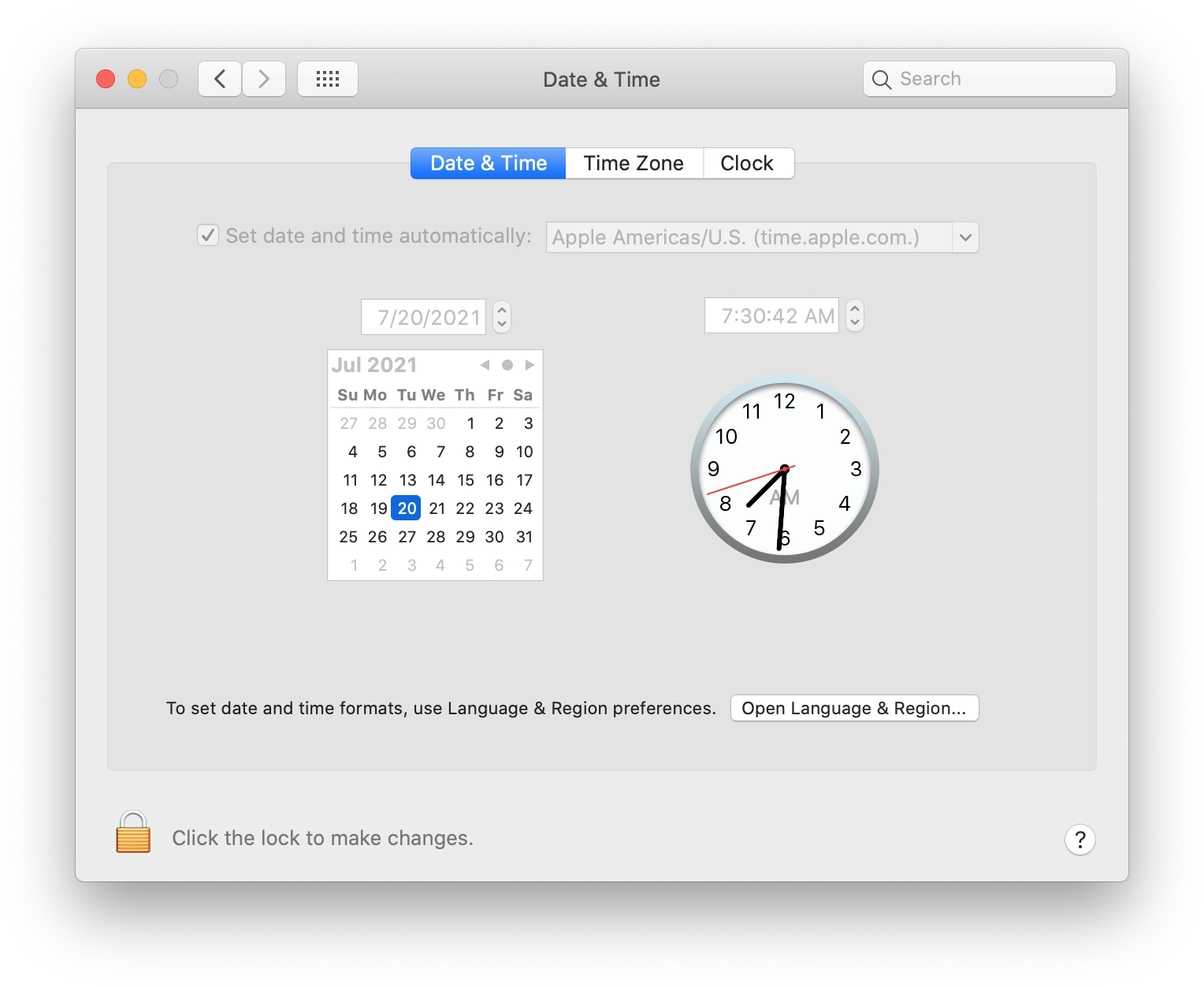The width and height of the screenshot is (1204, 987).
Task: Select the Date & Time tab
Action: tap(489, 163)
